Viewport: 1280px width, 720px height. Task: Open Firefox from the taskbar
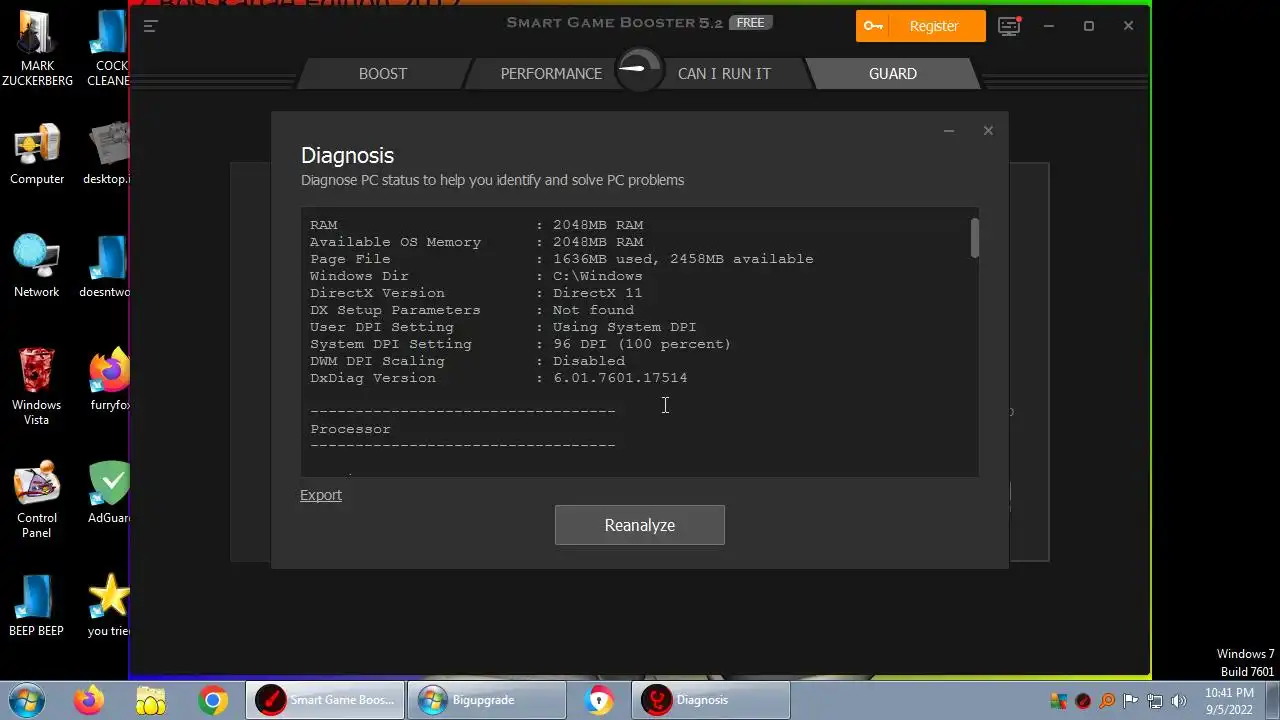pyautogui.click(x=89, y=700)
